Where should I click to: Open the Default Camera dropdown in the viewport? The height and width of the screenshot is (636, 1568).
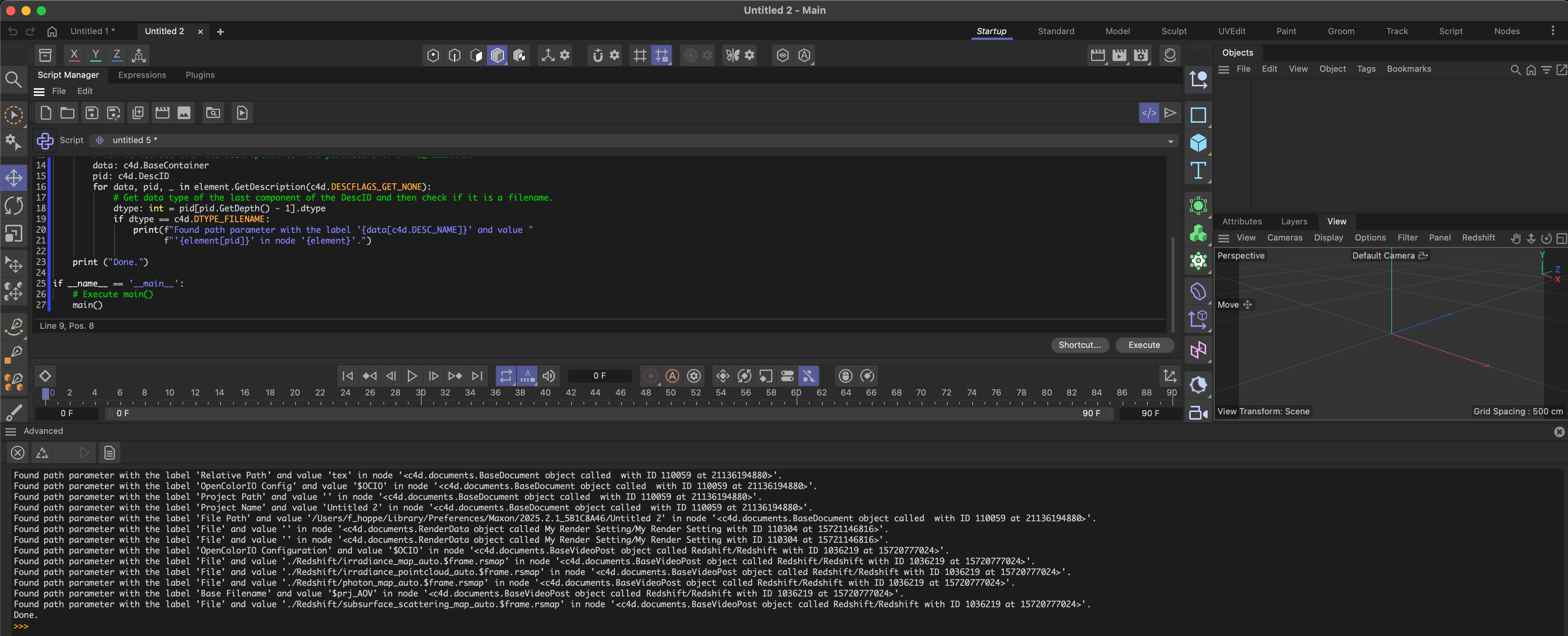pyautogui.click(x=1423, y=255)
